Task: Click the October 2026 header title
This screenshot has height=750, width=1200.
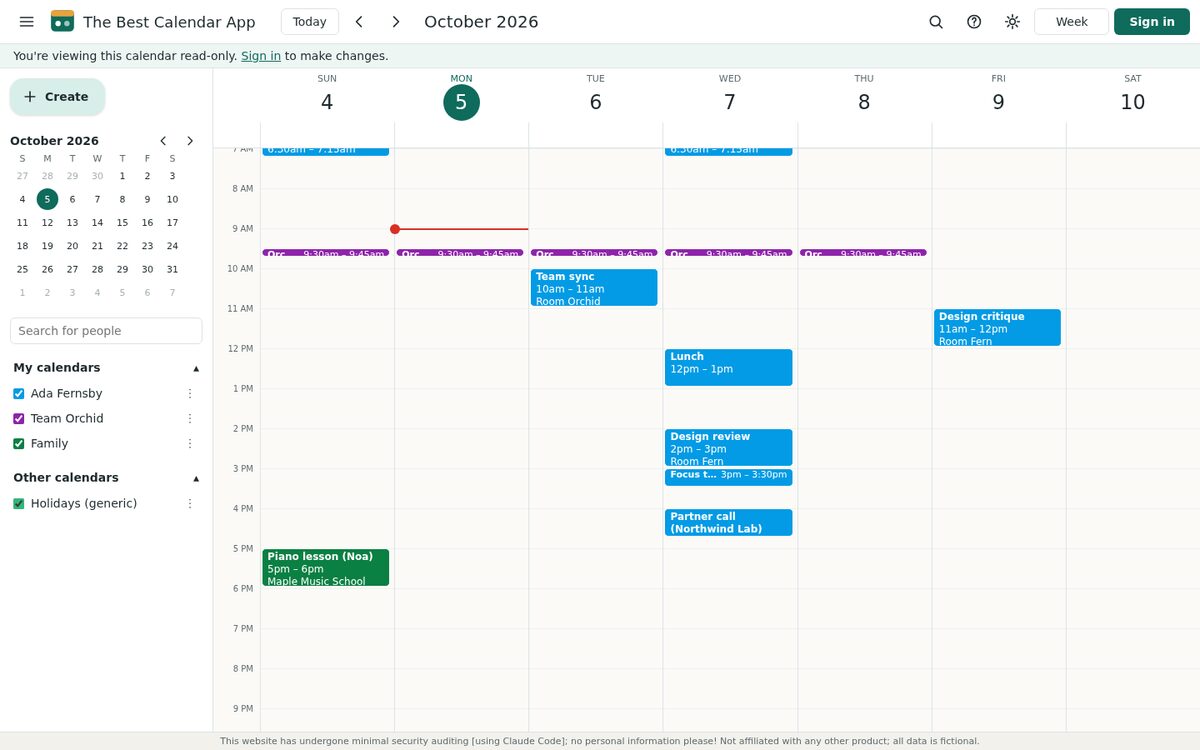Action: pyautogui.click(x=481, y=22)
